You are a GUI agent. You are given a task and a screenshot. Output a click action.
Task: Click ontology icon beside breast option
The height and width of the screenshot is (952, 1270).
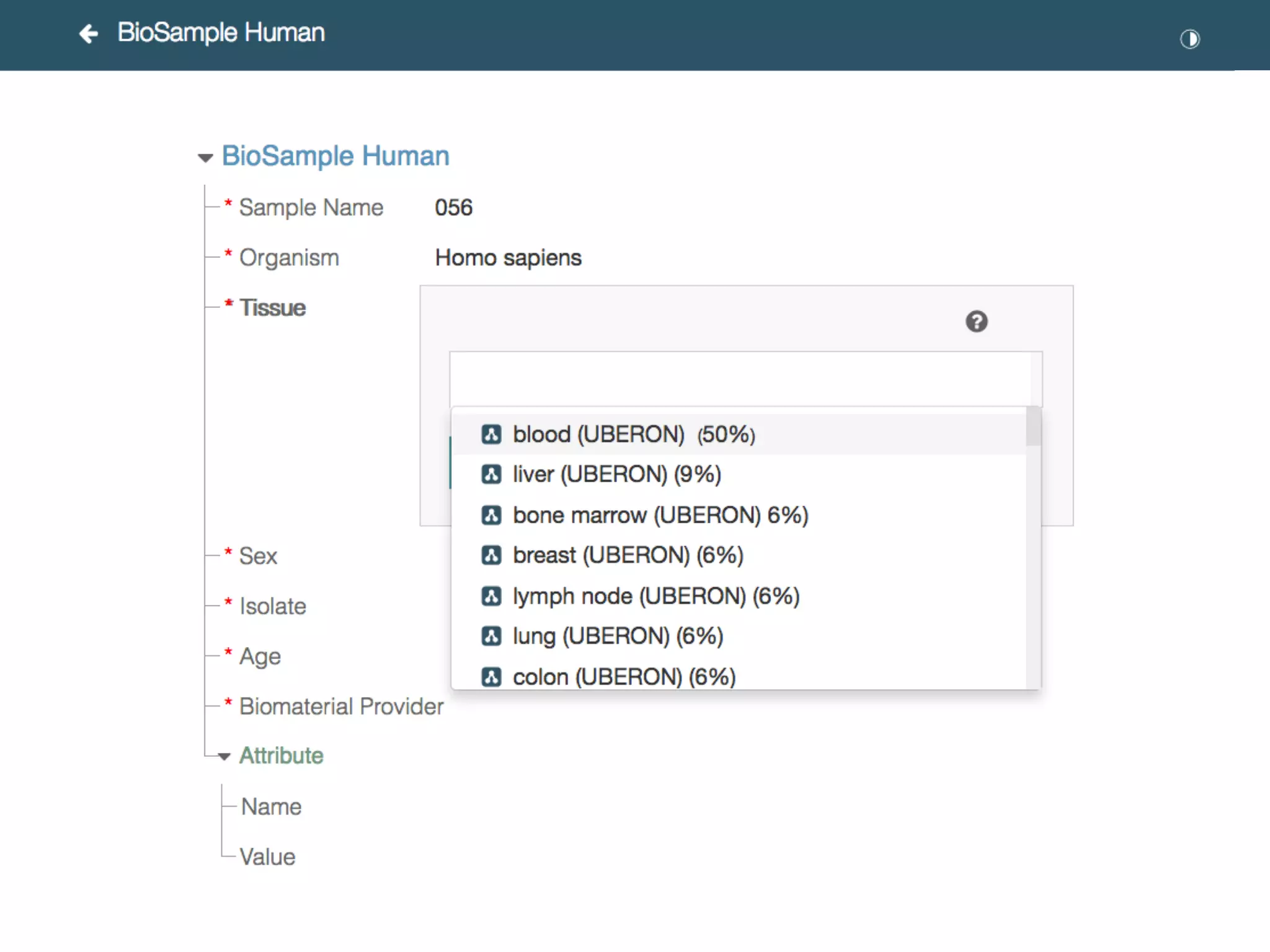[491, 555]
